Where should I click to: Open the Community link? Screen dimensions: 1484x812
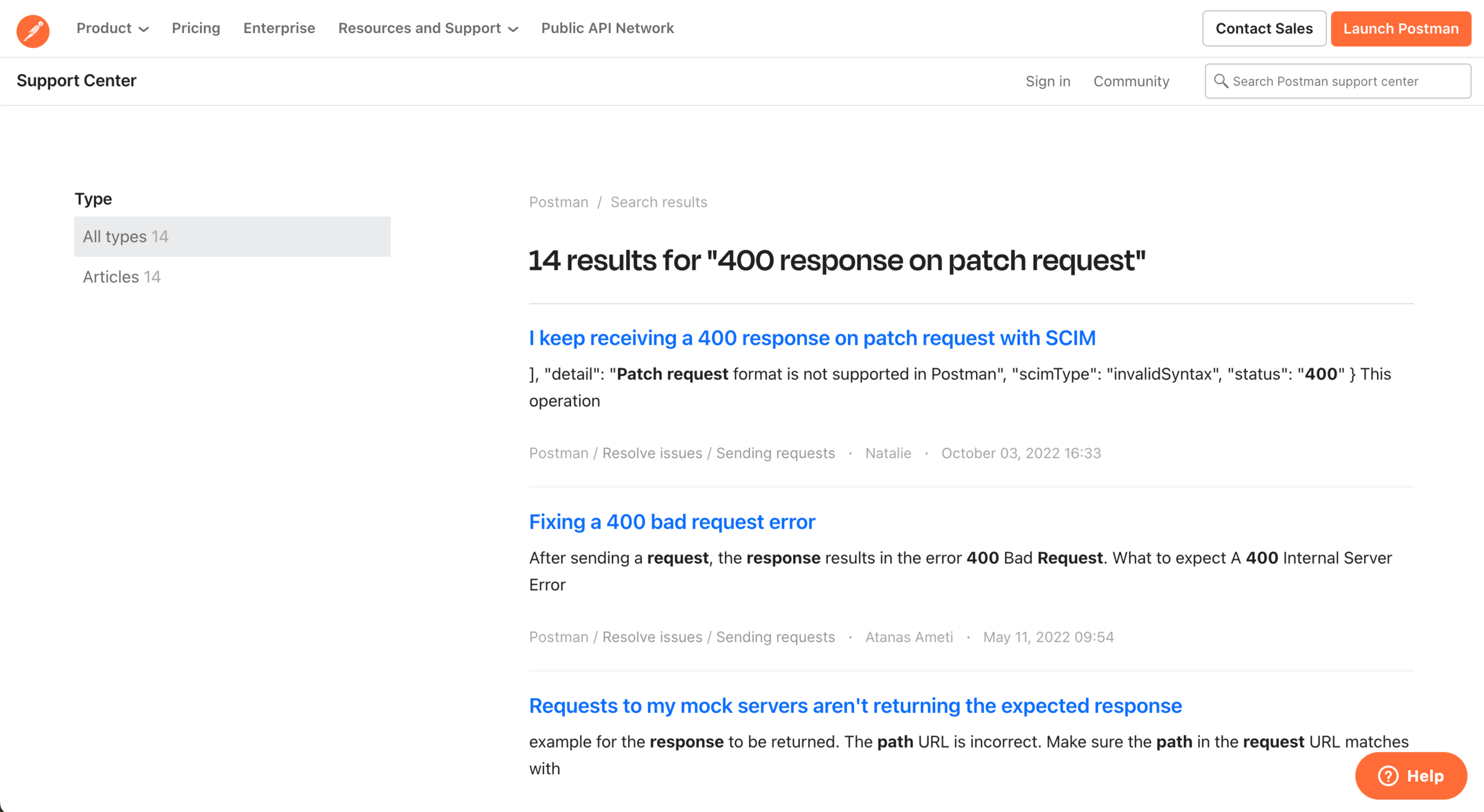[x=1131, y=81]
